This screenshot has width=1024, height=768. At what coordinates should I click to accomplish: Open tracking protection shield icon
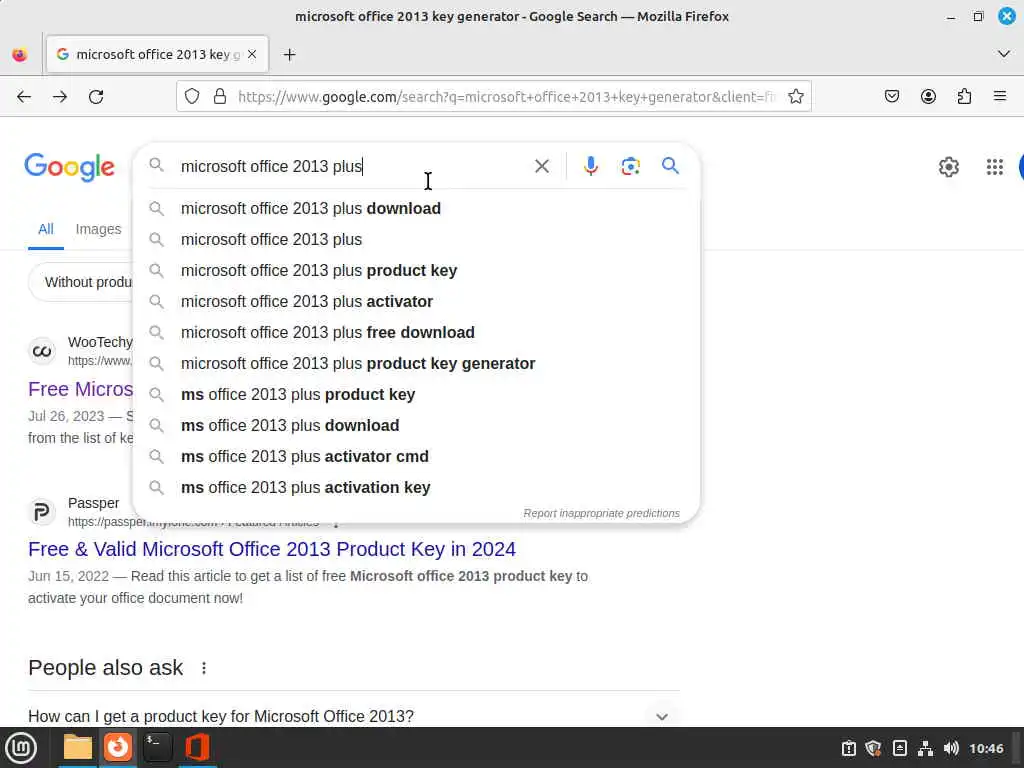coord(192,97)
